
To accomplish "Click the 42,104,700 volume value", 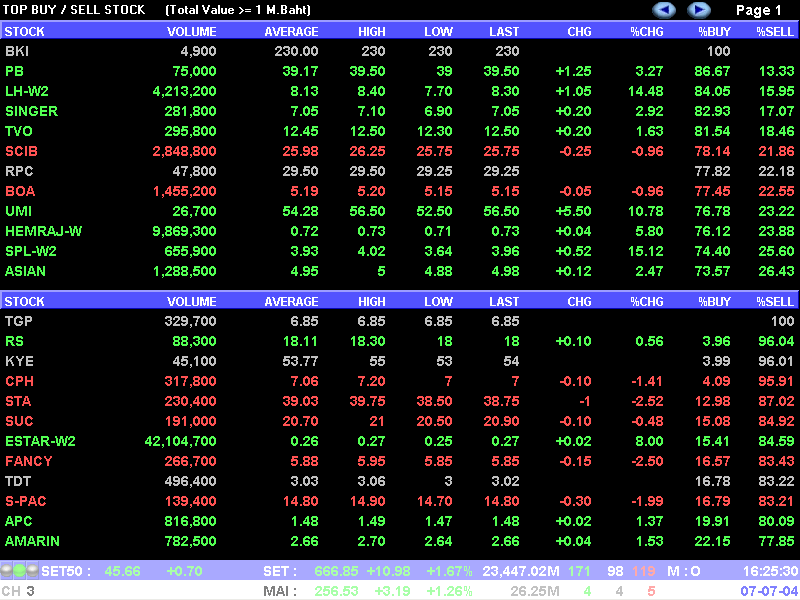I will pyautogui.click(x=181, y=441).
